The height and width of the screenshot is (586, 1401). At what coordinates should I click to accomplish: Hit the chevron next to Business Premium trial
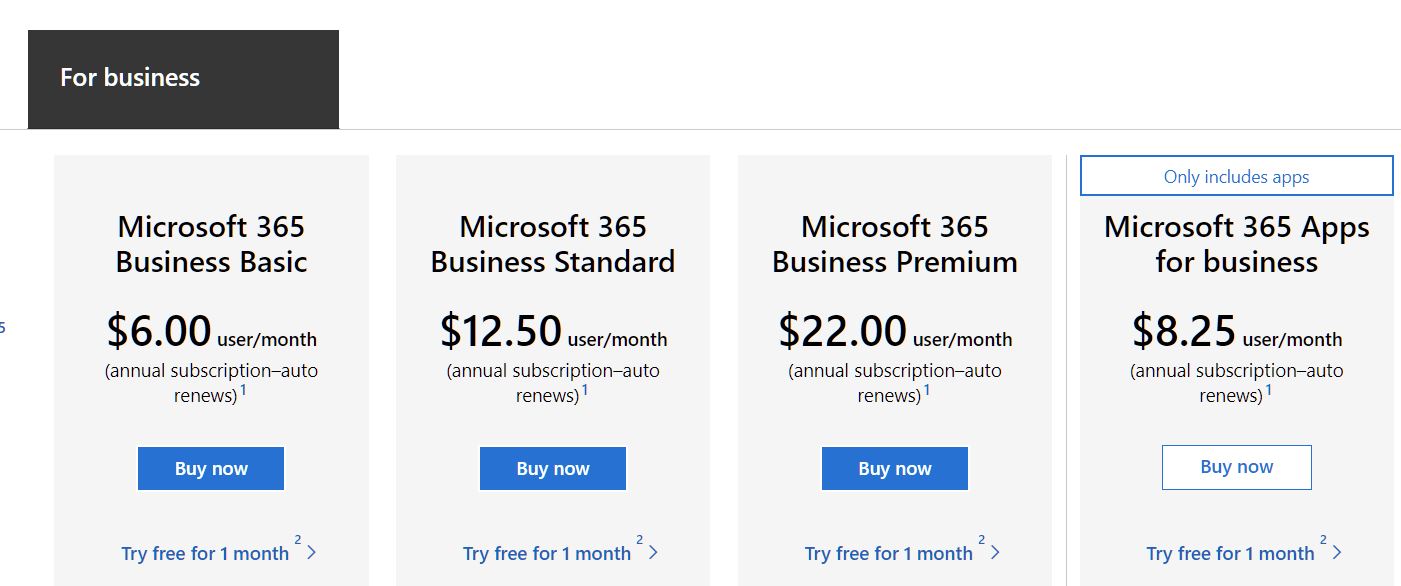(x=996, y=552)
